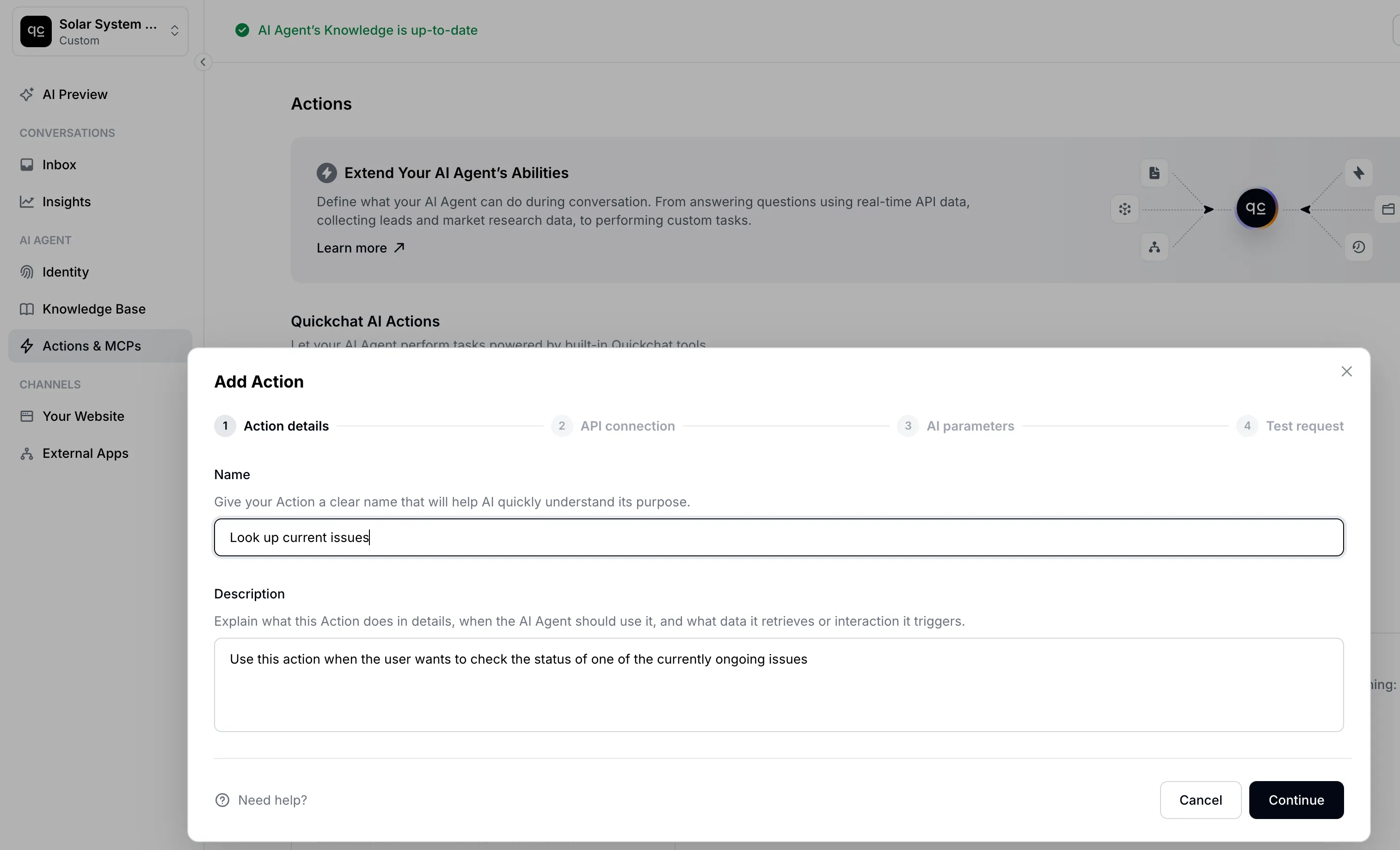Select the Test request step
This screenshot has height=850, width=1400.
(x=1290, y=426)
